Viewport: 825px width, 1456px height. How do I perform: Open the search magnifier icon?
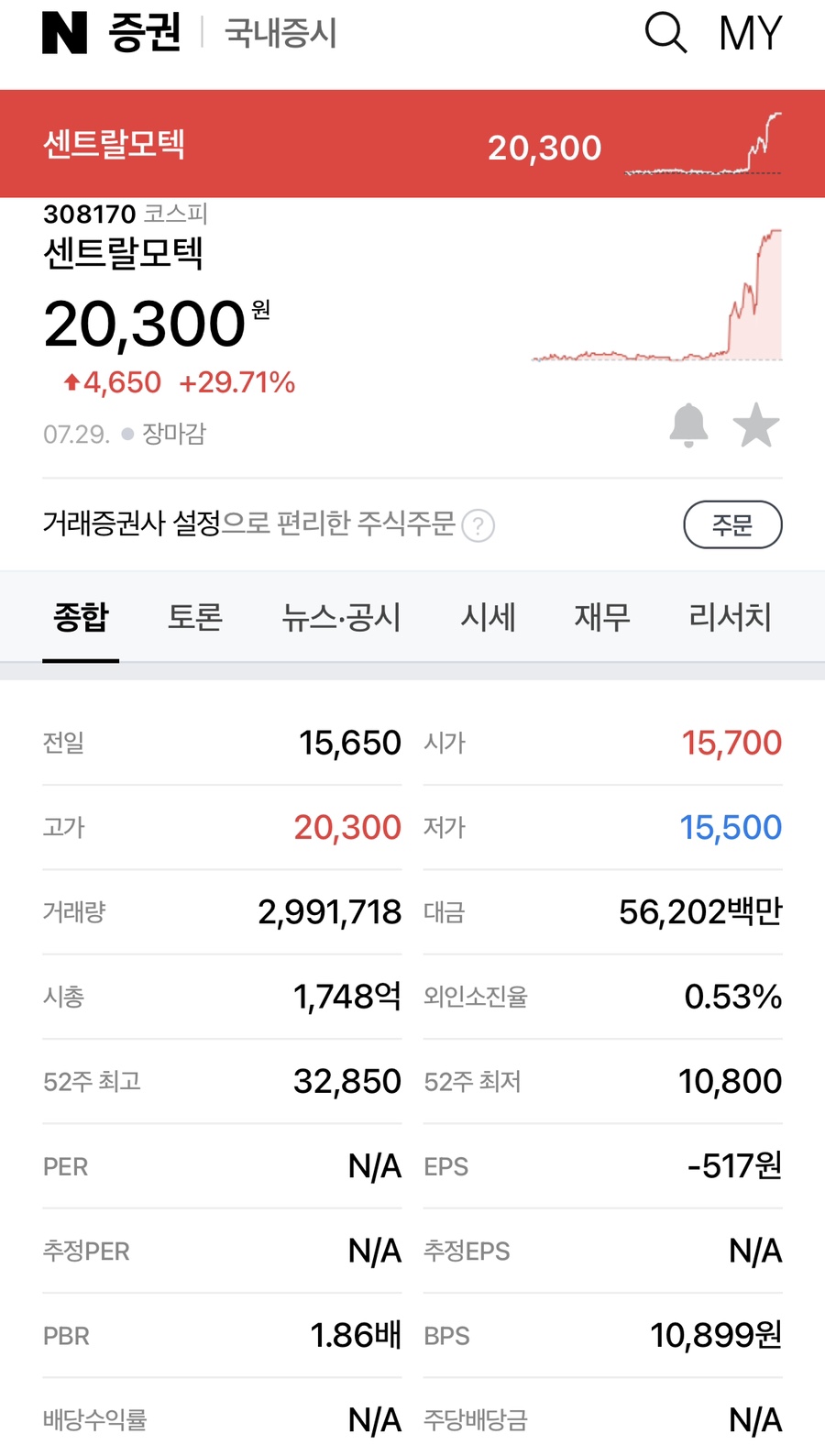click(665, 33)
